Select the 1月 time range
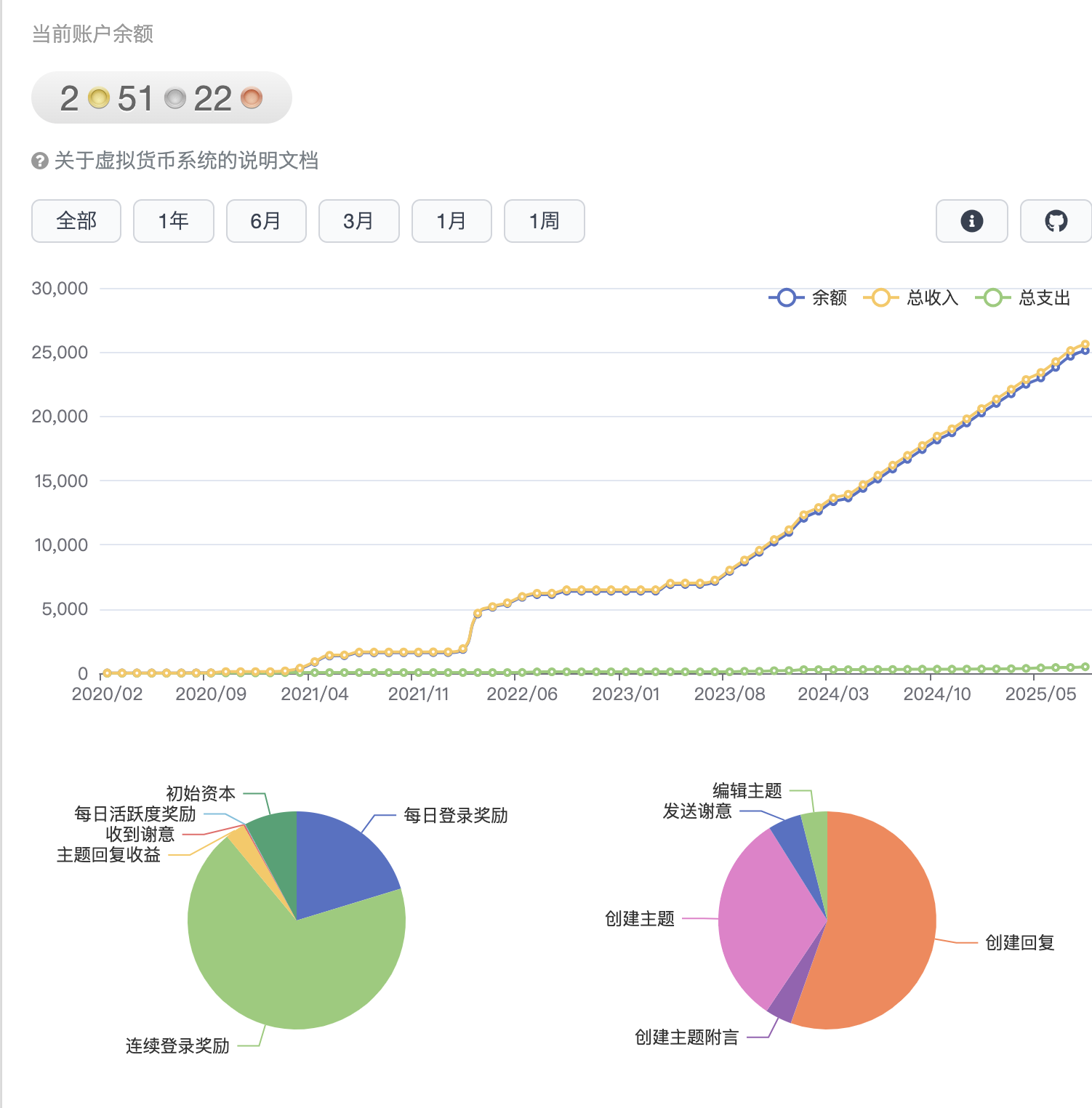The height and width of the screenshot is (1108, 1092). click(x=451, y=221)
